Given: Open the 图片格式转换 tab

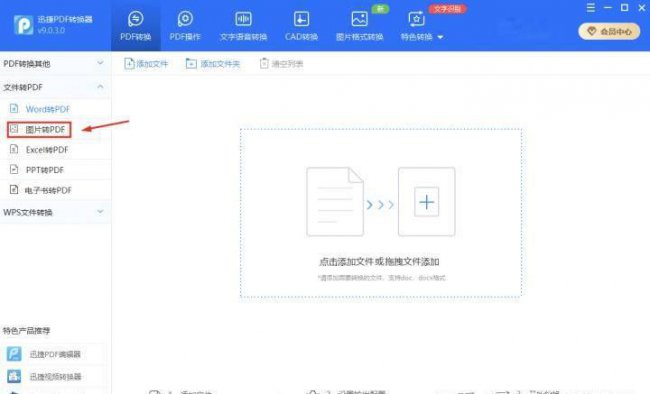Looking at the screenshot, I should point(359,26).
